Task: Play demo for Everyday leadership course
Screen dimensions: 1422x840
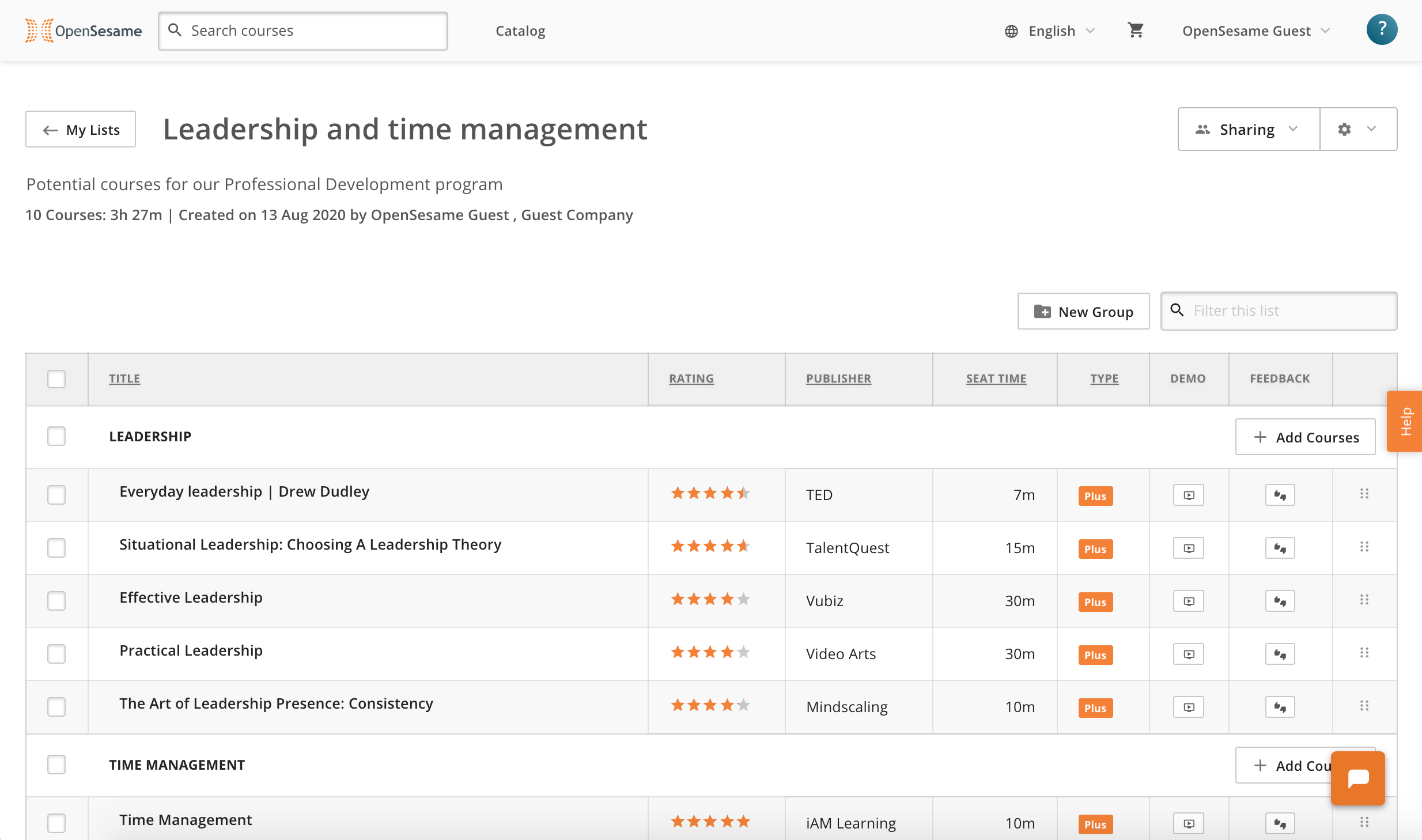Action: click(x=1189, y=495)
